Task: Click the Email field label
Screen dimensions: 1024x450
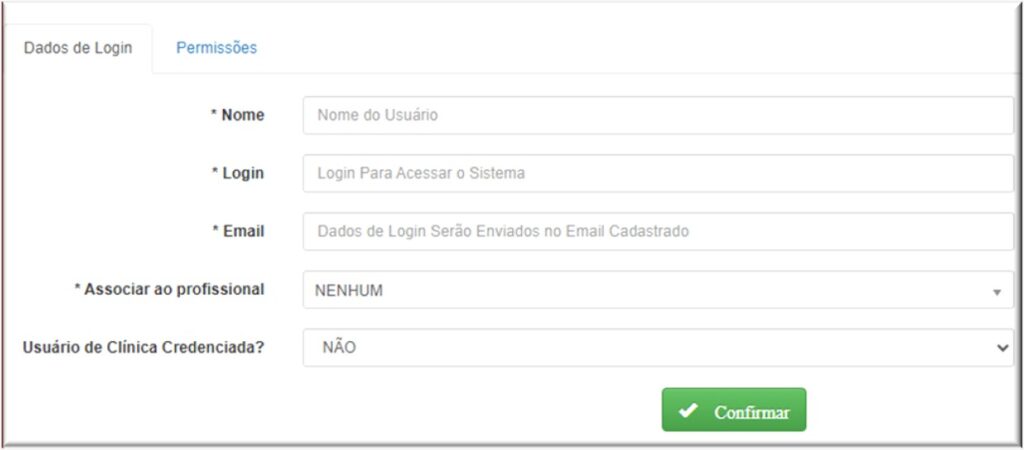Action: click(243, 231)
